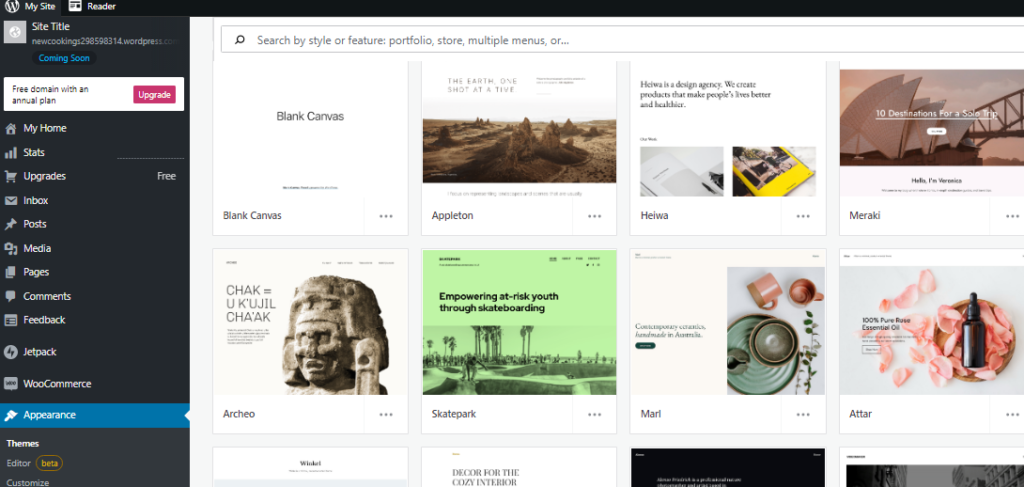
Task: Open the Customize submenu link
Action: click(x=27, y=482)
